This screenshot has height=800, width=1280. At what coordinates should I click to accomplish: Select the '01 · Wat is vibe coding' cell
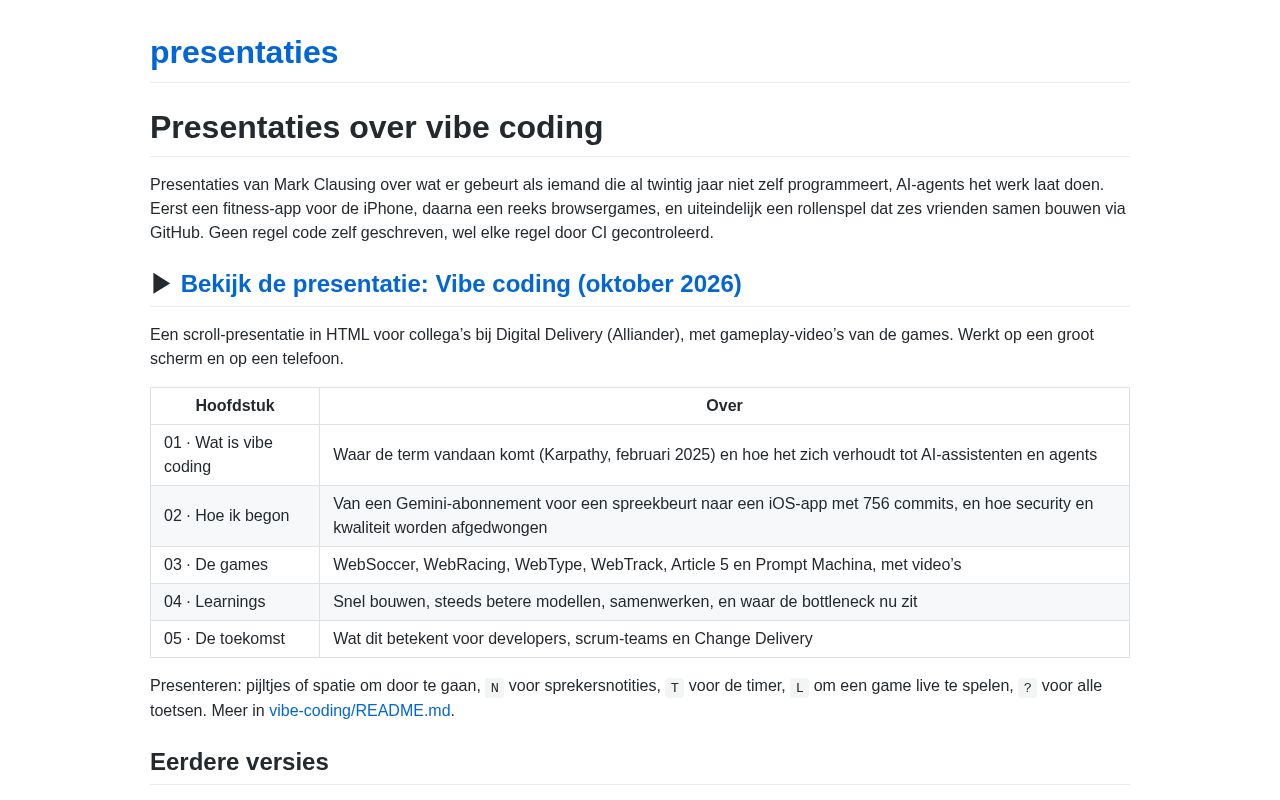pyautogui.click(x=235, y=455)
